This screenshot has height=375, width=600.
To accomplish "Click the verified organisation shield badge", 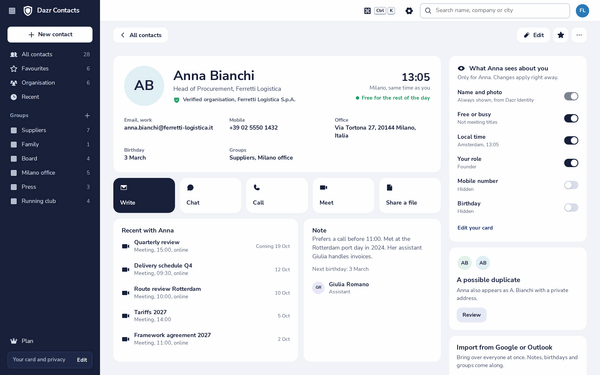I will pos(176,100).
